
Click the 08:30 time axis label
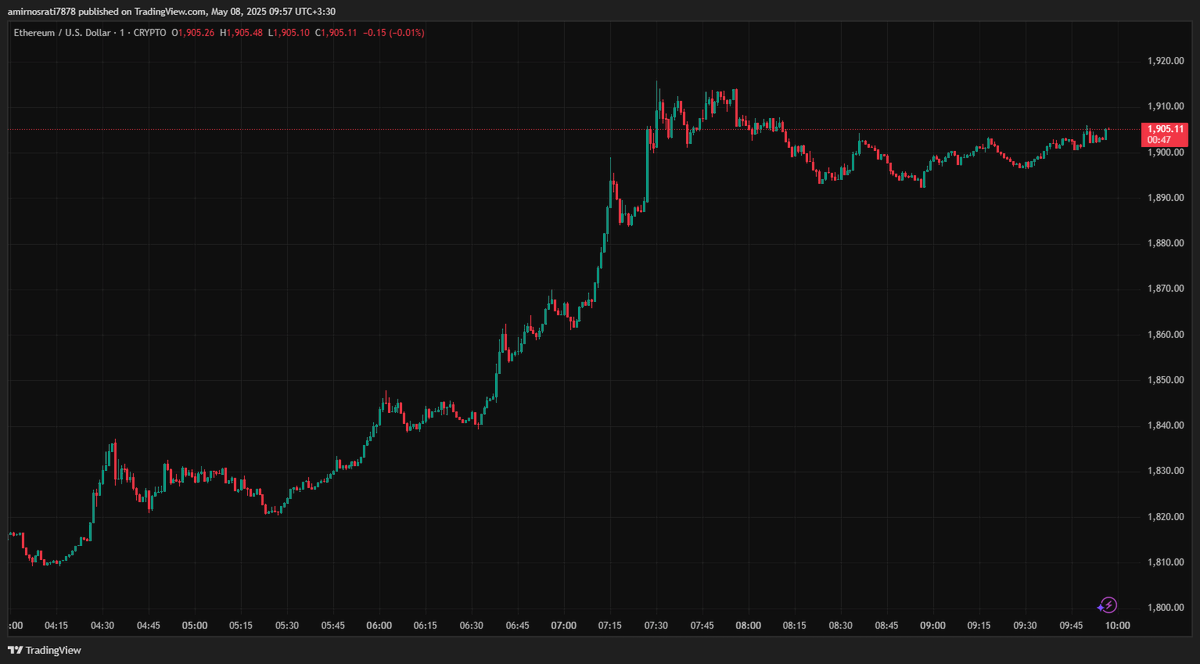coord(840,625)
